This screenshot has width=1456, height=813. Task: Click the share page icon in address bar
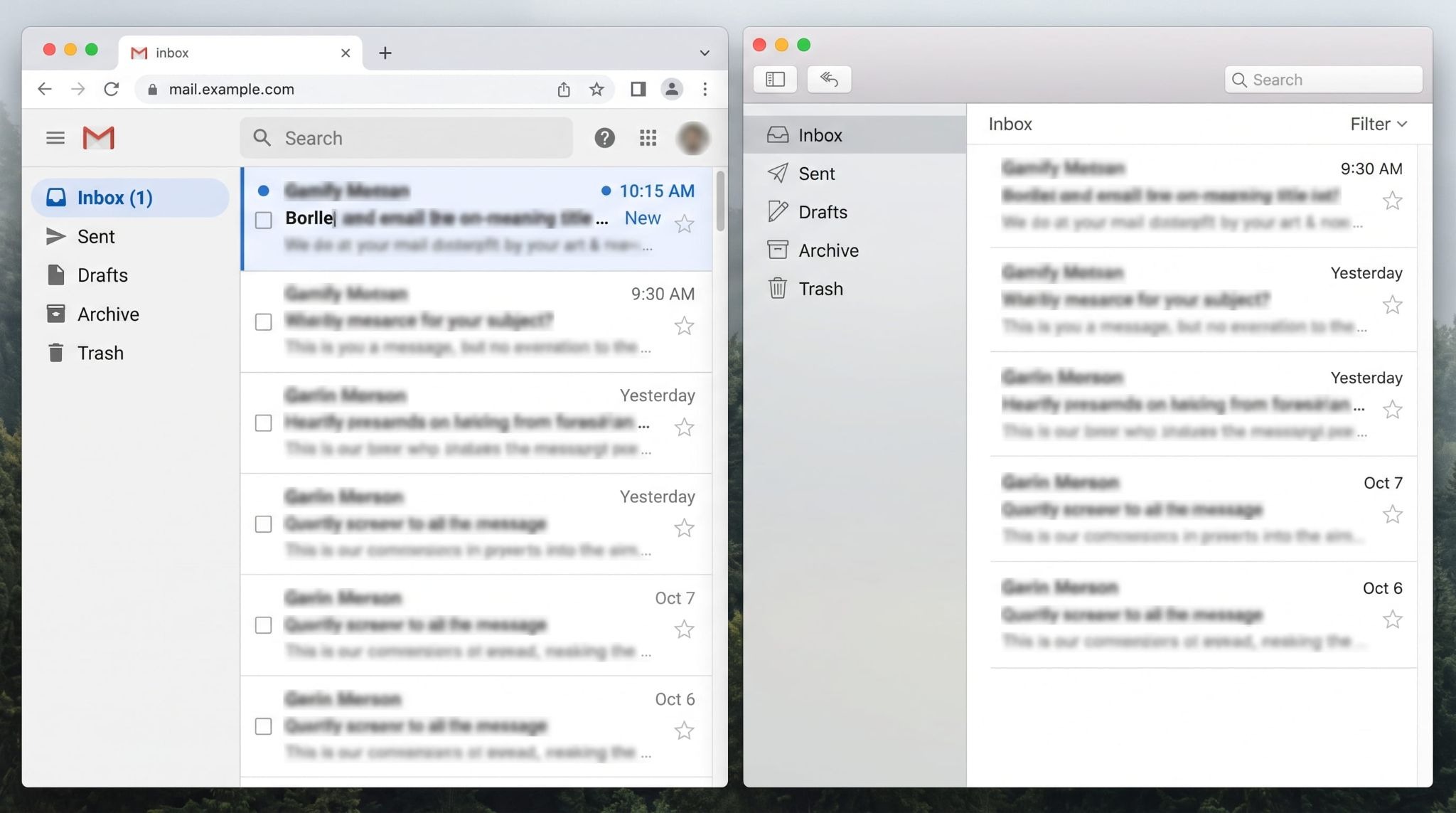563,89
